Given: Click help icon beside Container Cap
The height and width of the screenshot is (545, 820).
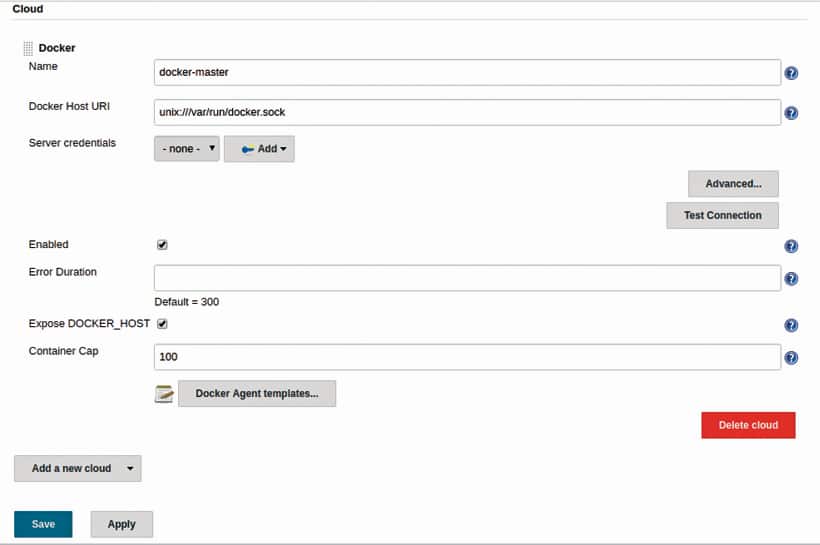Looking at the screenshot, I should [791, 358].
